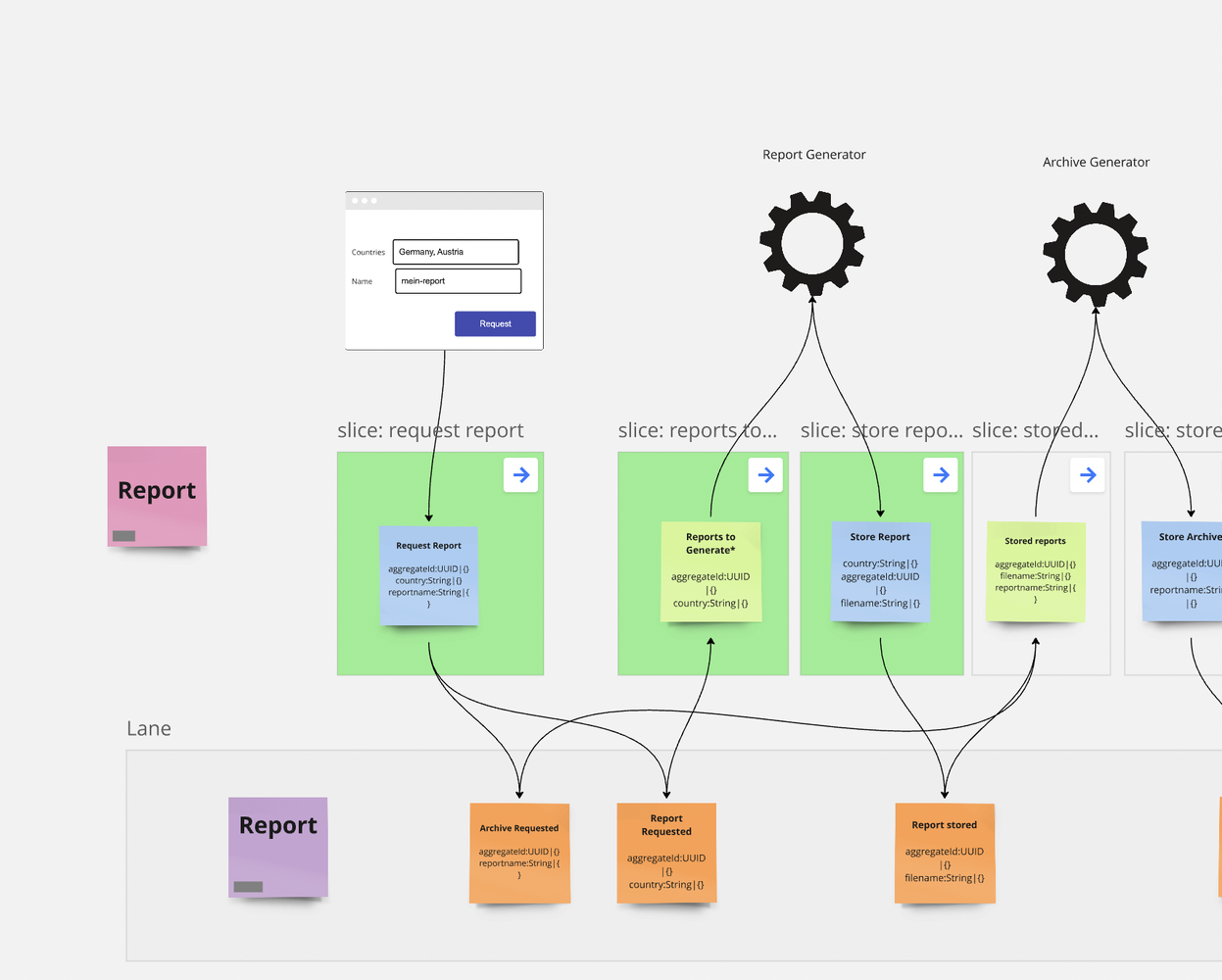1222x980 pixels.
Task: Select the Archive Requested event note
Action: pyautogui.click(x=519, y=853)
